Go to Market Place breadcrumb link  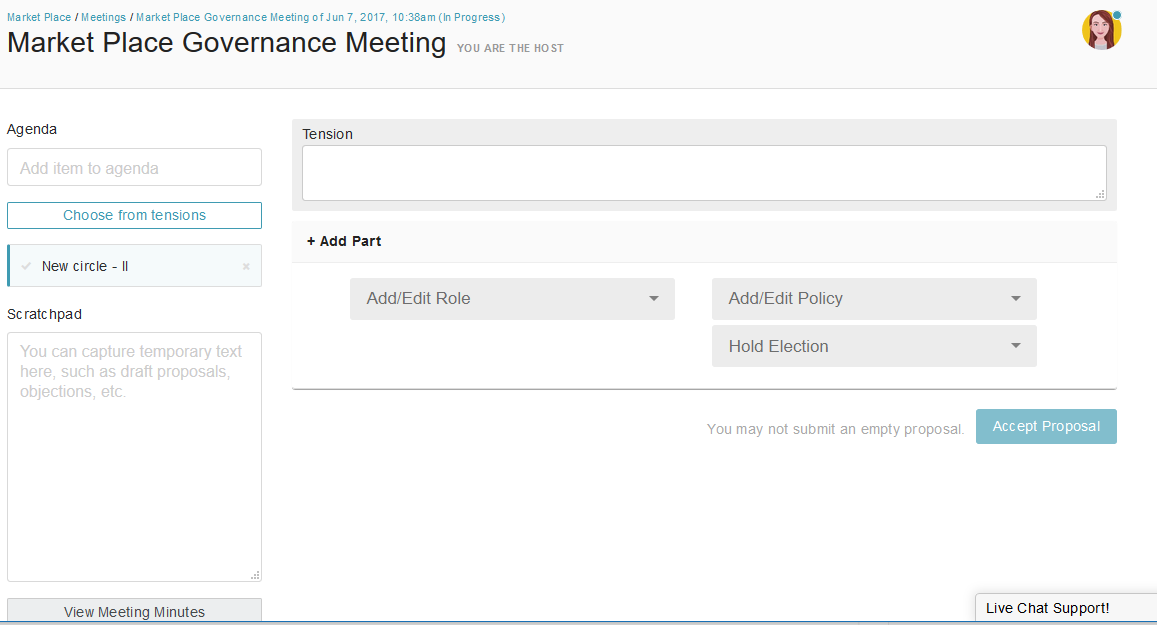coord(39,18)
